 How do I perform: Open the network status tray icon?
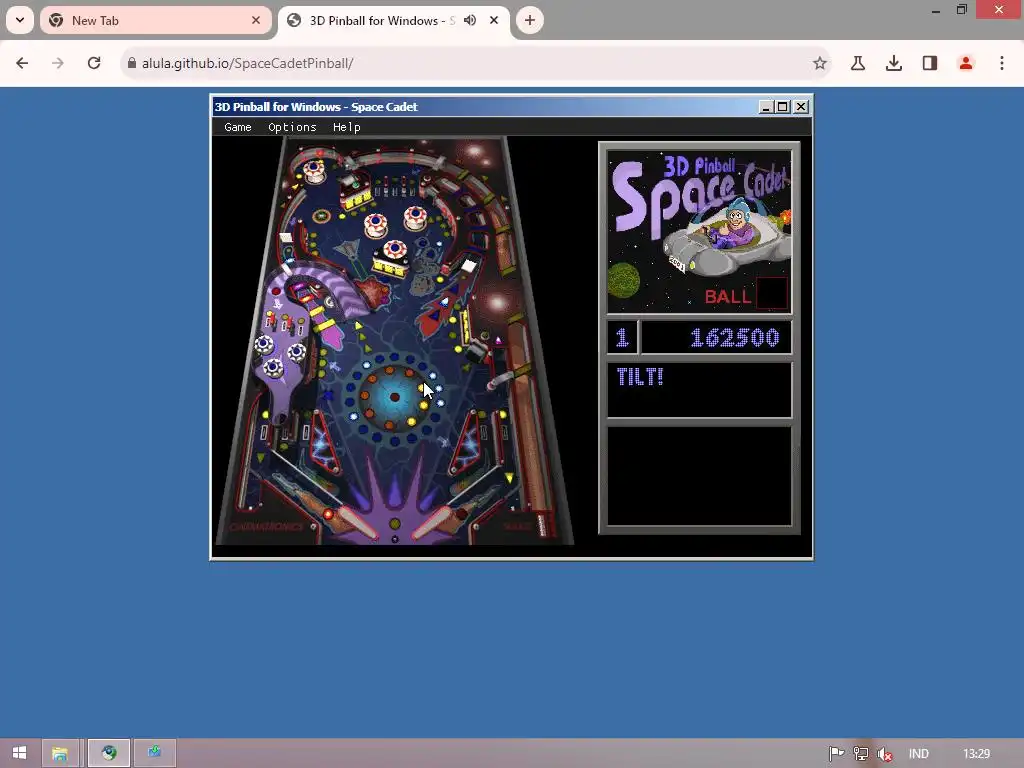tap(861, 754)
